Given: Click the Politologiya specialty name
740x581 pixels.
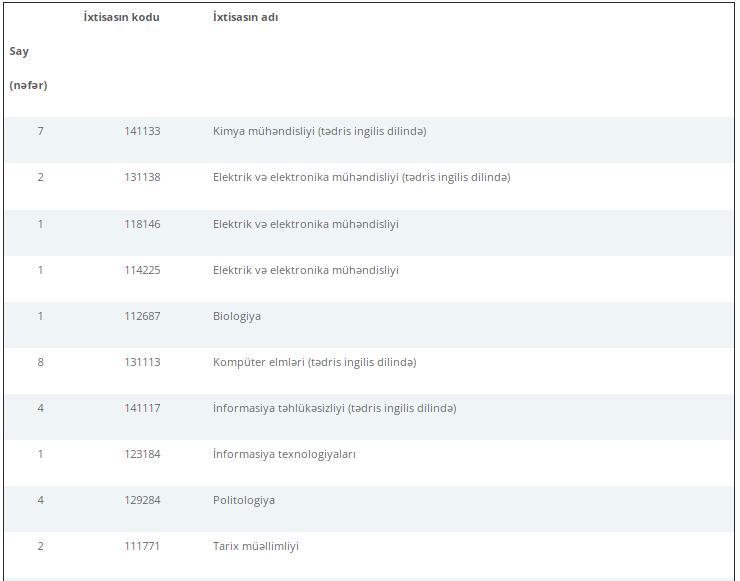Looking at the screenshot, I should tap(244, 500).
